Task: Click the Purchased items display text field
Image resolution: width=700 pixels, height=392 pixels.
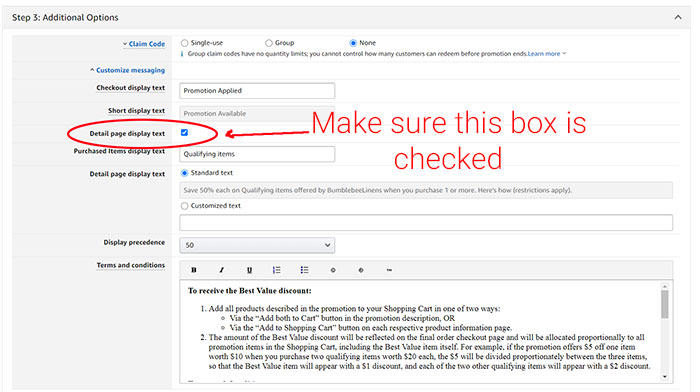Action: click(257, 154)
